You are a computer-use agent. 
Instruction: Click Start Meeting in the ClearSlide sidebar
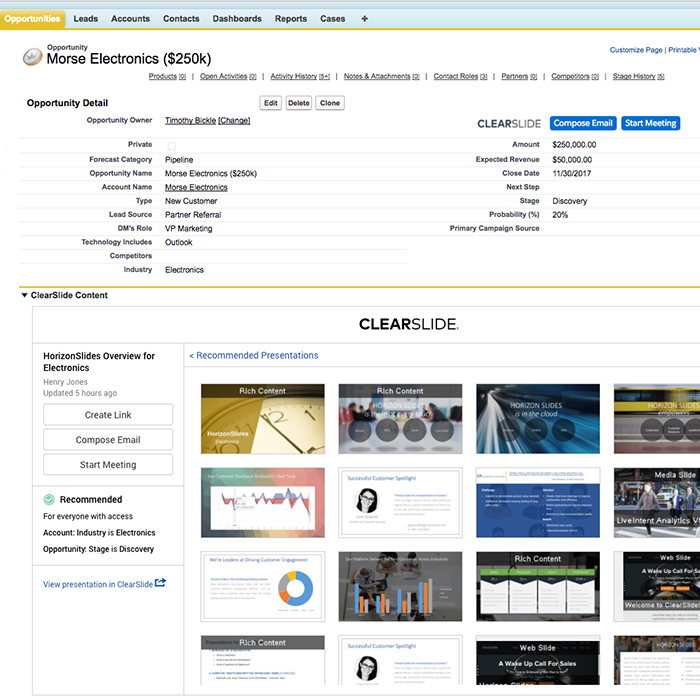(x=108, y=465)
